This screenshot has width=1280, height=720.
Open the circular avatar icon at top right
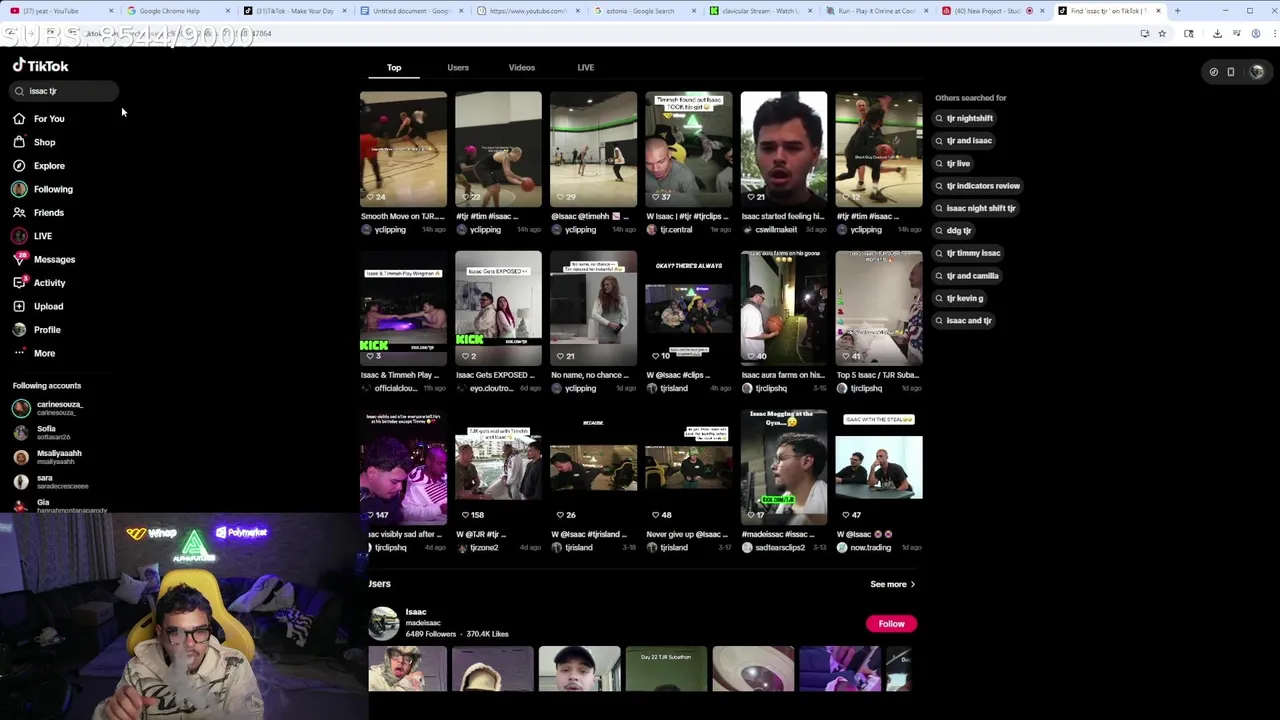[x=1257, y=72]
